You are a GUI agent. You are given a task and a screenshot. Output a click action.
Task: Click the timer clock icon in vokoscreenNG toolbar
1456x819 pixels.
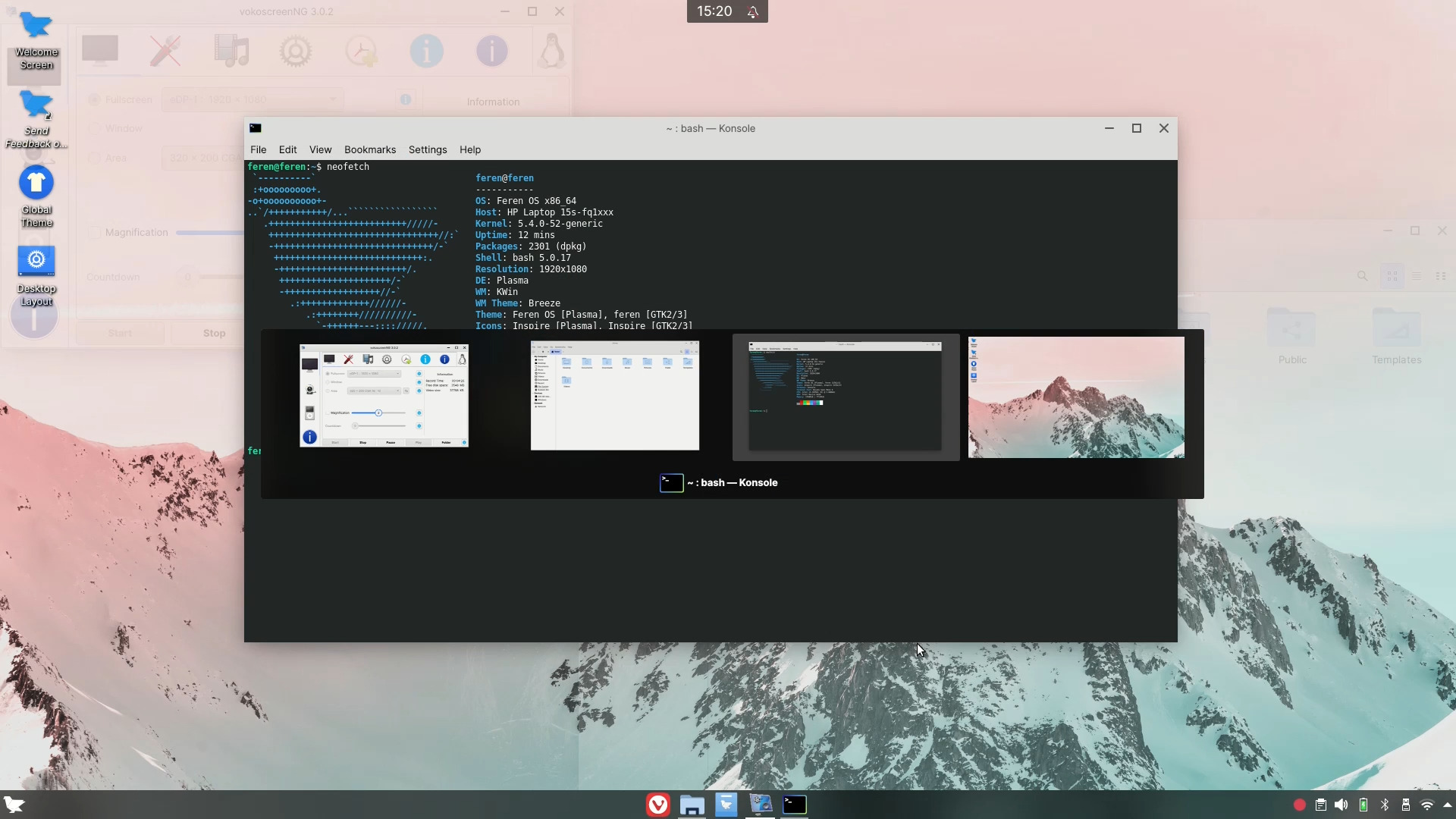click(361, 50)
